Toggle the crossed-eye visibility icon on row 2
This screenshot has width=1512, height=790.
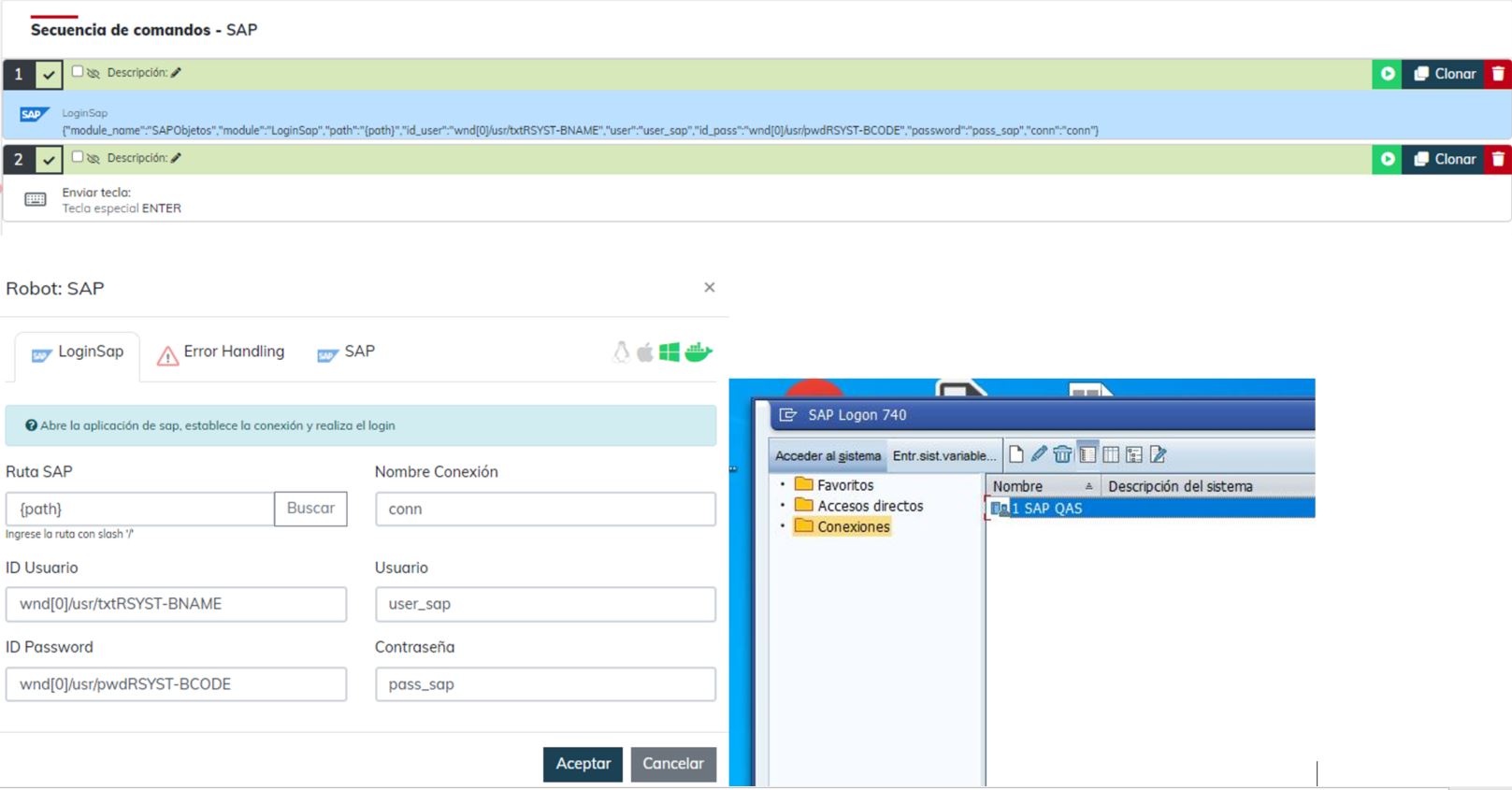pyautogui.click(x=94, y=158)
